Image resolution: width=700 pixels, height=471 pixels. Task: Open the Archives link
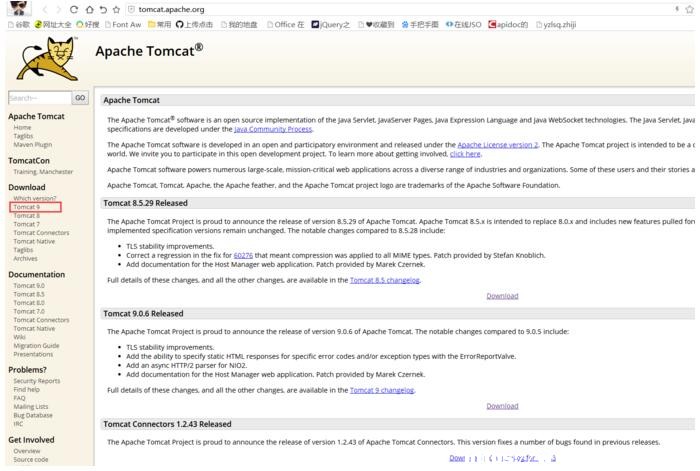point(25,258)
